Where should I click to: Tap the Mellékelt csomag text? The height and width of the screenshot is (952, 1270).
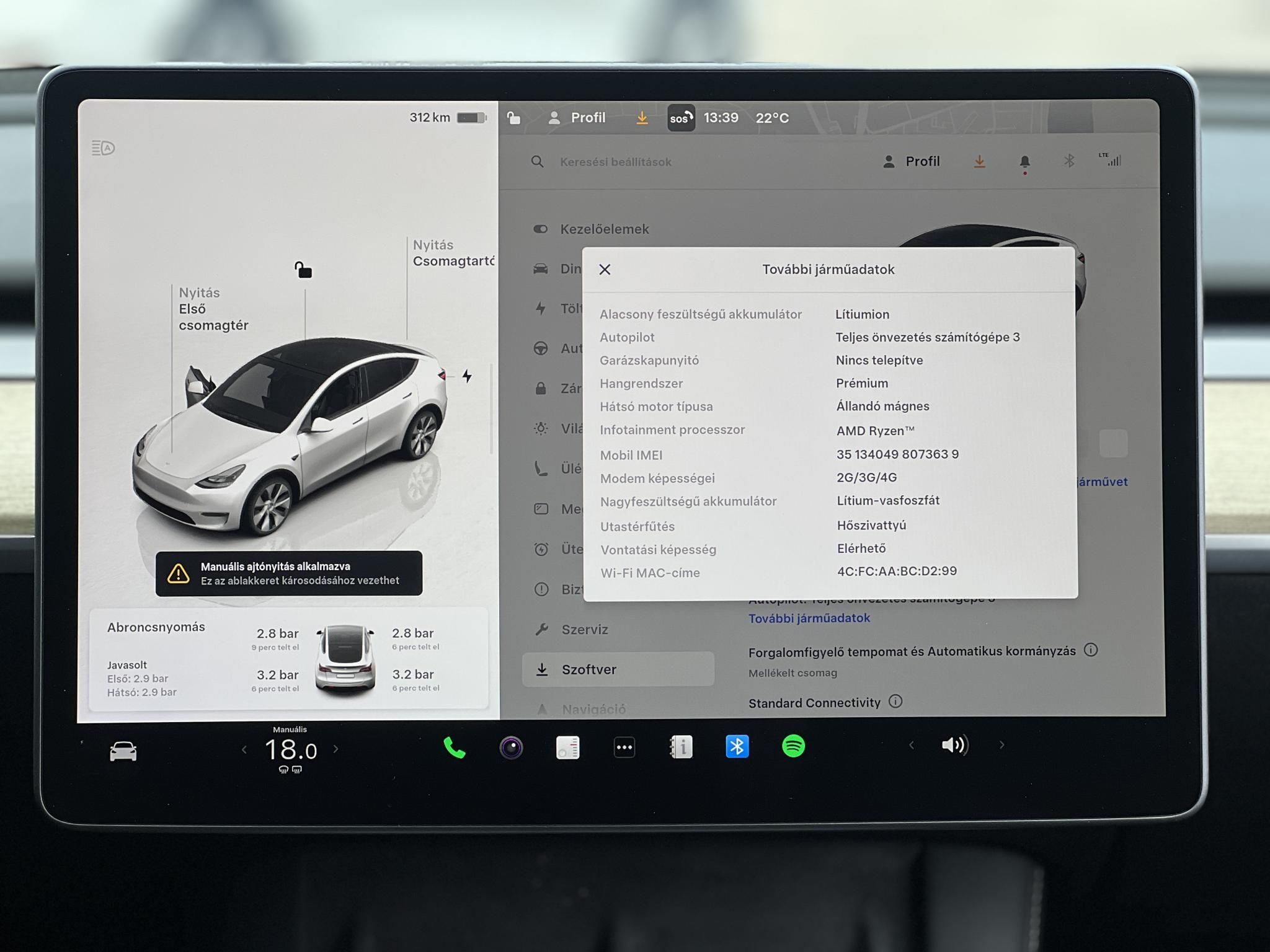(x=793, y=673)
